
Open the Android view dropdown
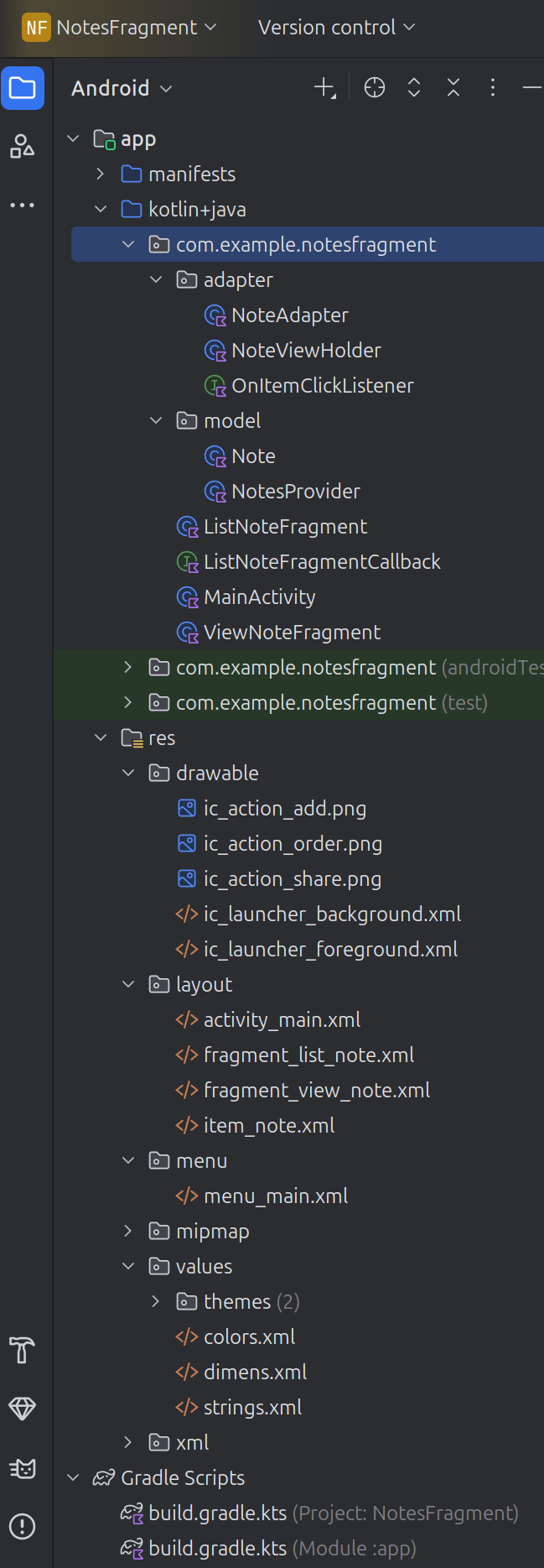[122, 88]
